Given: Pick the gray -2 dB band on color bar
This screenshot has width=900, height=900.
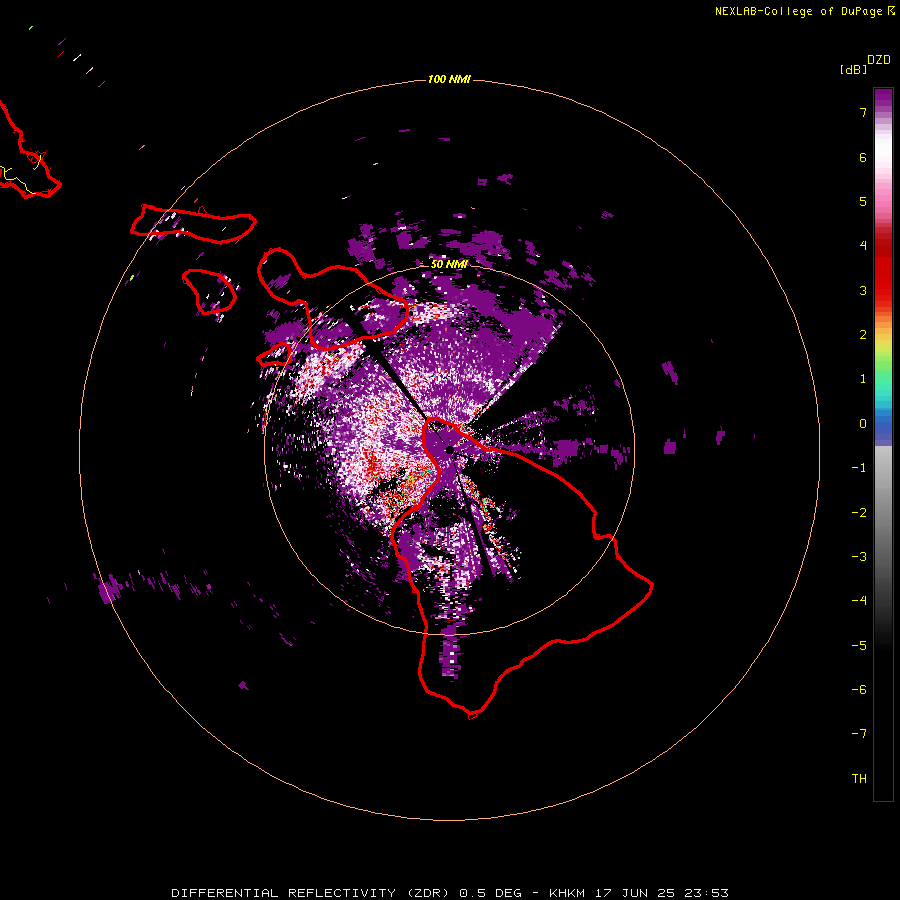Looking at the screenshot, I should [883, 513].
